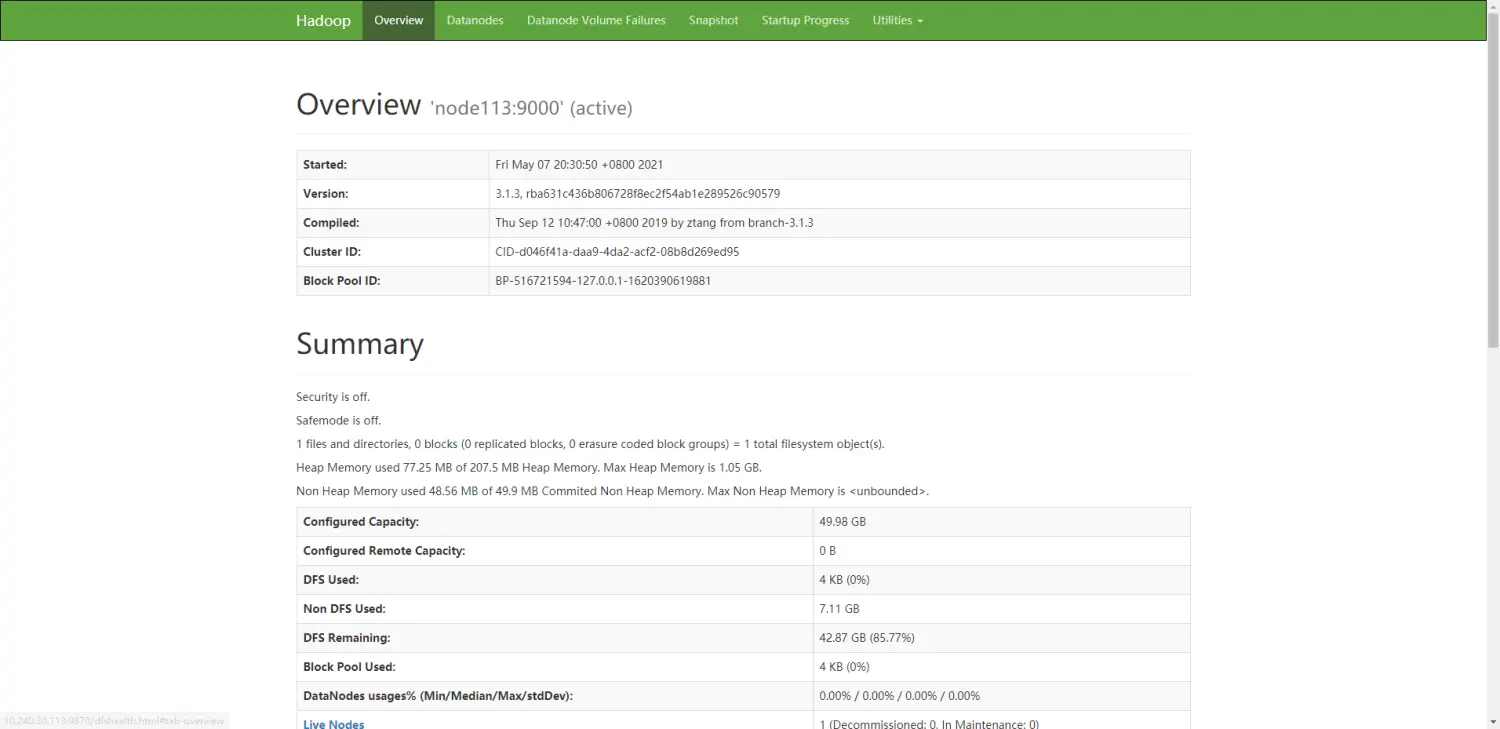Click the Started timestamp value
1500x729 pixels.
579,165
